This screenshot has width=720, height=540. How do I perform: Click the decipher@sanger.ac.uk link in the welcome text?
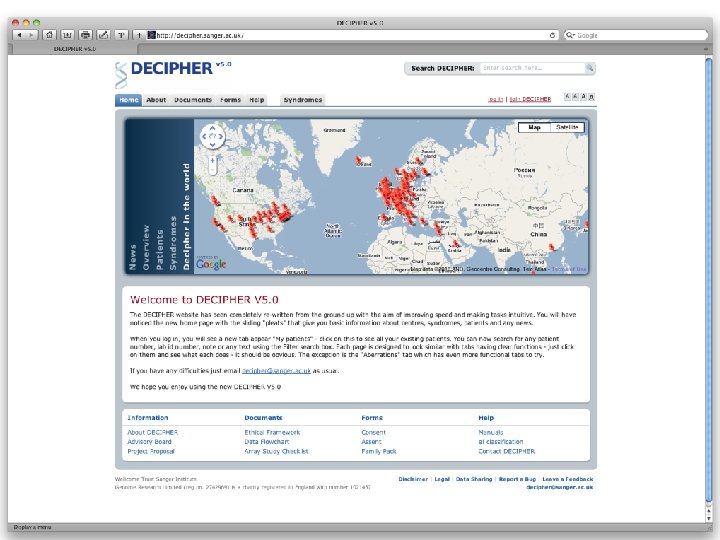pos(276,371)
